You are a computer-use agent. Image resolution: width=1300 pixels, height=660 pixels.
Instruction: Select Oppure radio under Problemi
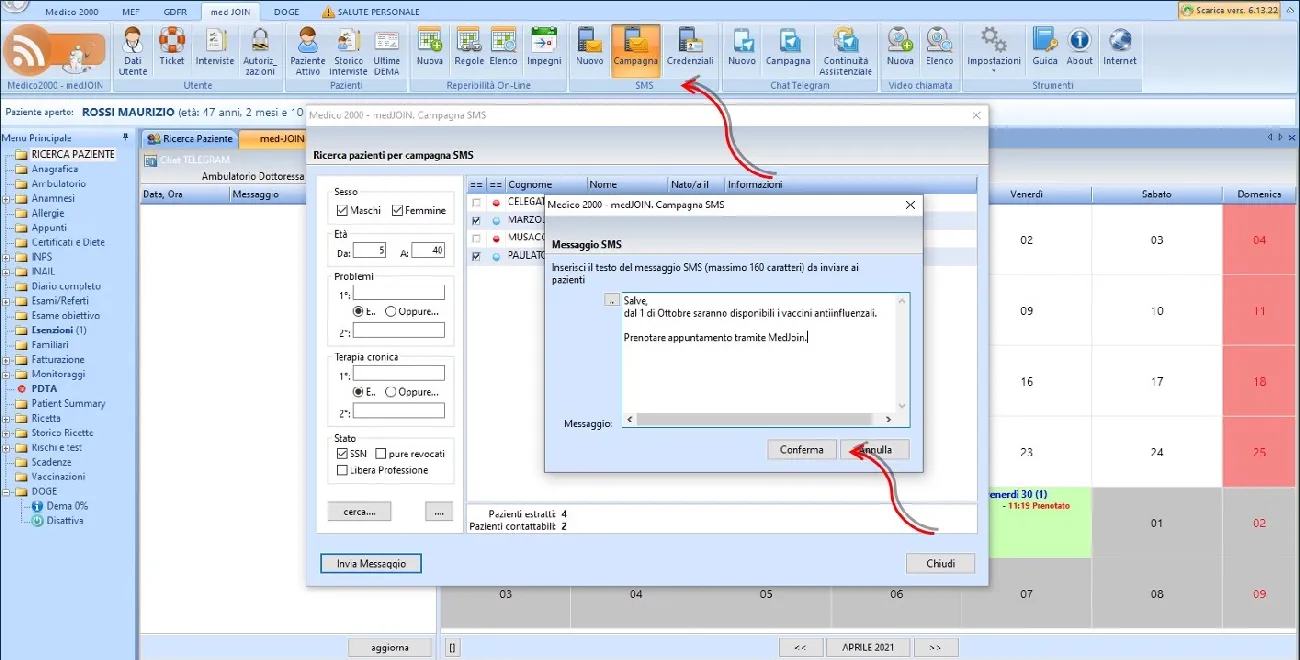[x=390, y=310]
